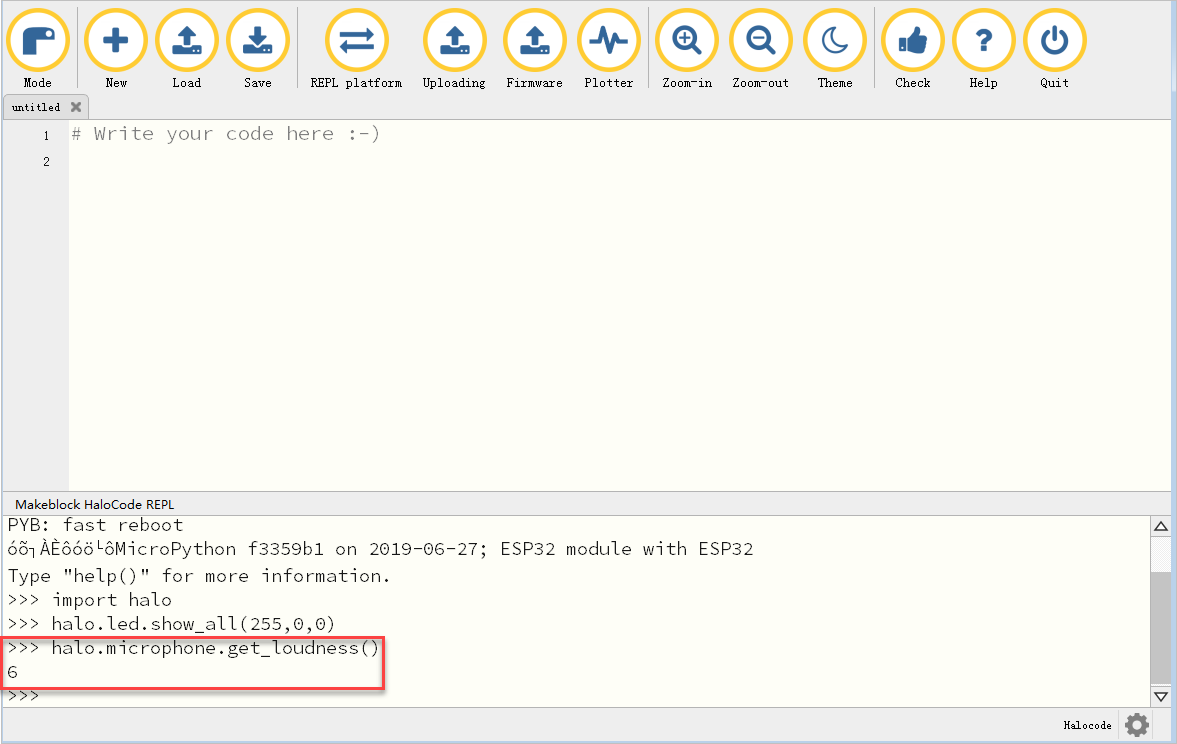Click the REPL scroll down arrow
This screenshot has width=1177, height=744.
click(x=1160, y=696)
